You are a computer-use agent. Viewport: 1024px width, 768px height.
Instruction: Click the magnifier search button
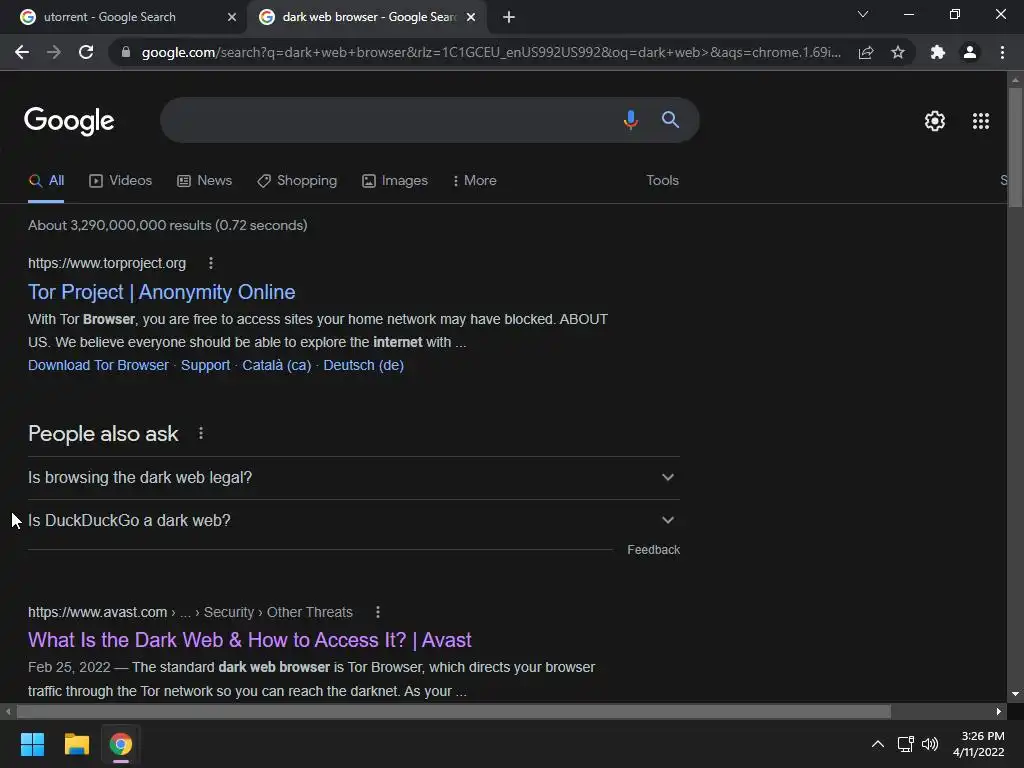point(670,120)
